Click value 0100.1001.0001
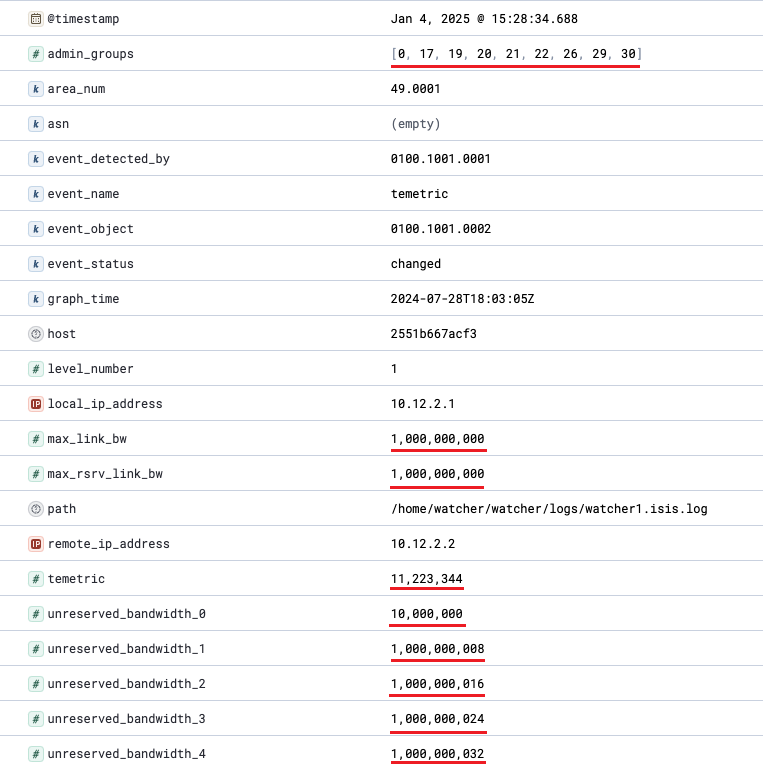763x765 pixels. pos(441,159)
